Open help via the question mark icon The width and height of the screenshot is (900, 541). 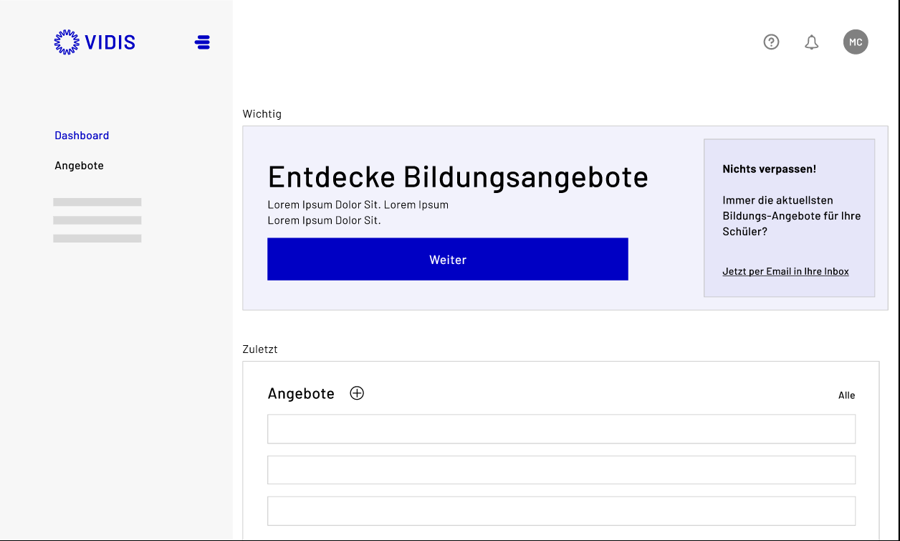click(771, 42)
